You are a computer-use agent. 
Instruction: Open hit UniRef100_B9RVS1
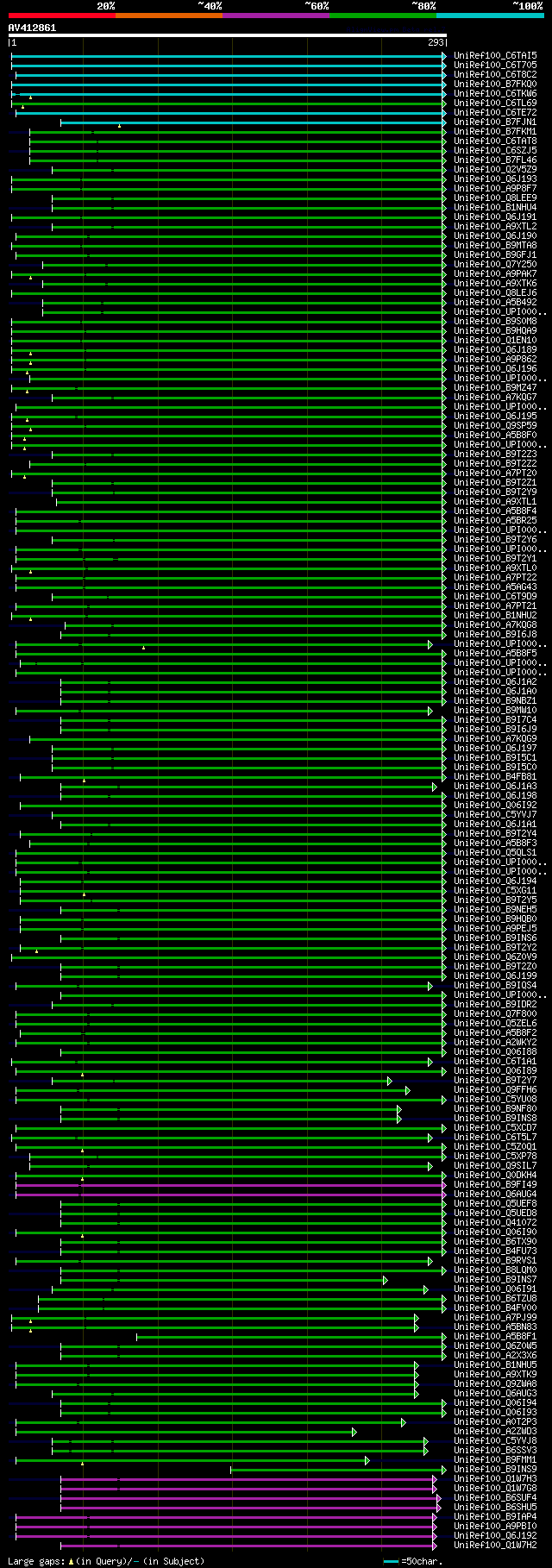coord(495,1260)
